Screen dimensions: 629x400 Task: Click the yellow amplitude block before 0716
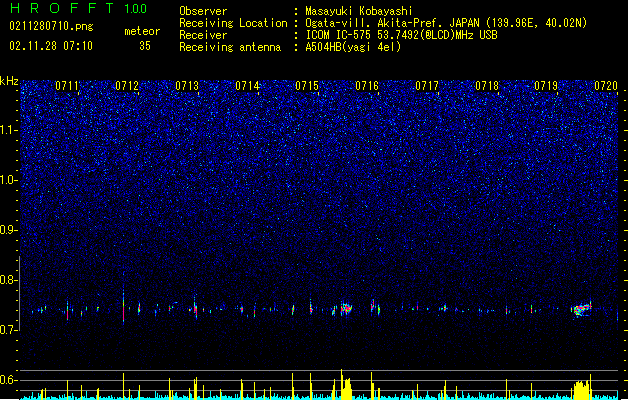click(346, 387)
